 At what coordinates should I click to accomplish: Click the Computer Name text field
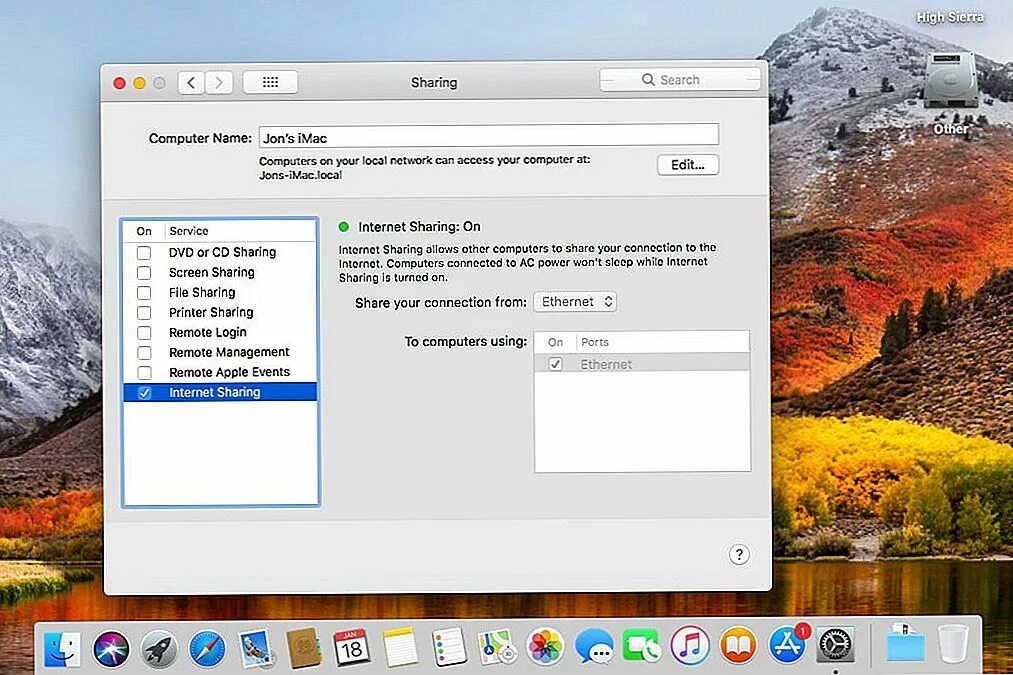click(488, 136)
